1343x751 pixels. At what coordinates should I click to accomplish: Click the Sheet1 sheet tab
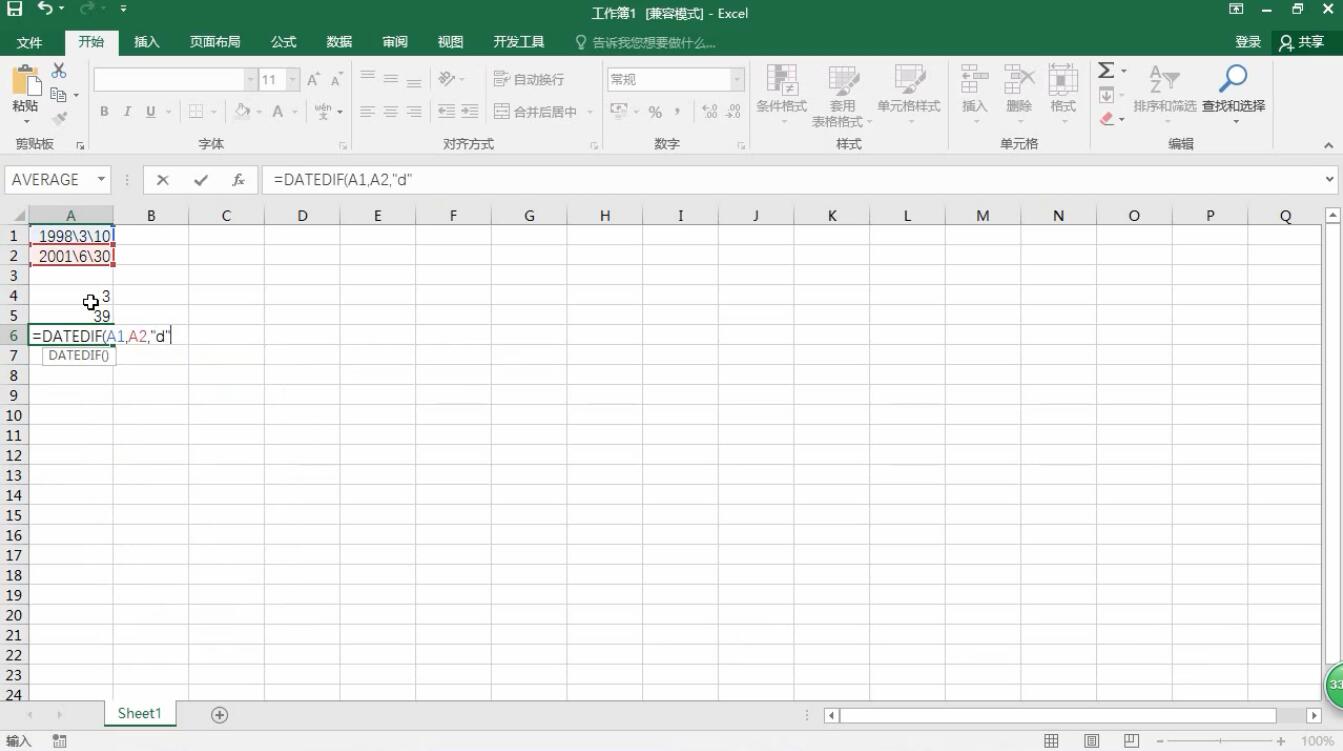click(x=139, y=714)
